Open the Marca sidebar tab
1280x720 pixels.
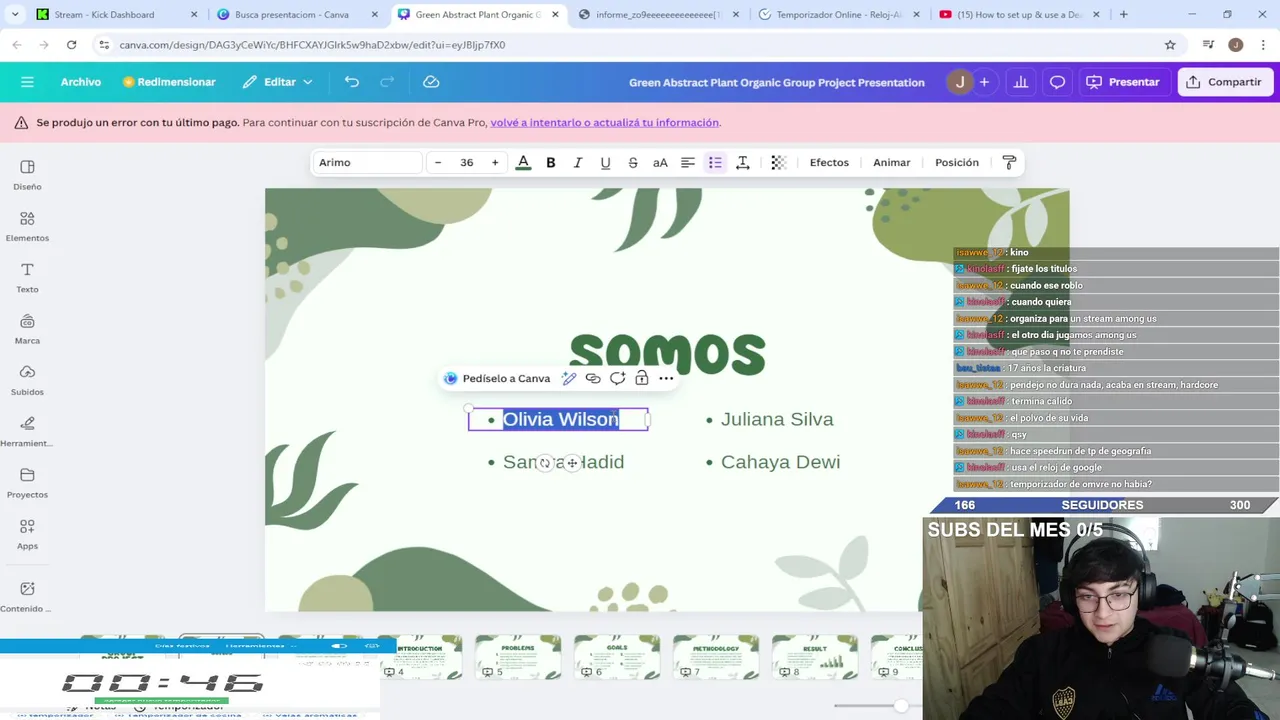click(27, 329)
